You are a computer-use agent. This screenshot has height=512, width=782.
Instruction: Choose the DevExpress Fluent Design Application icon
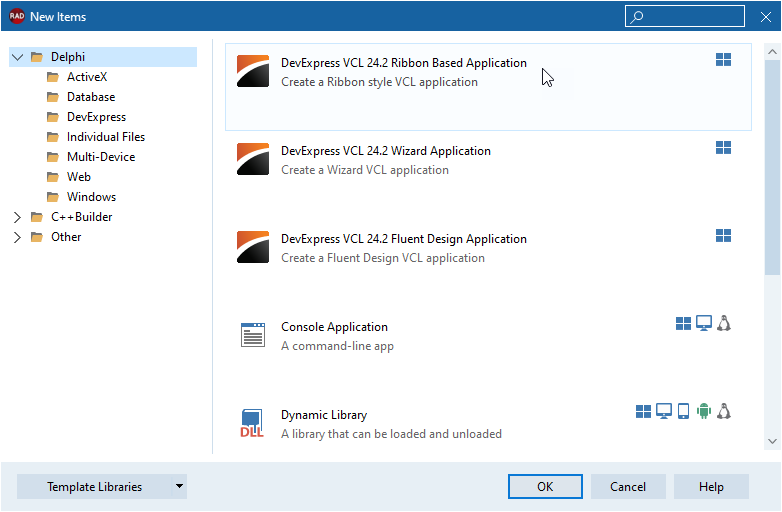tap(253, 248)
